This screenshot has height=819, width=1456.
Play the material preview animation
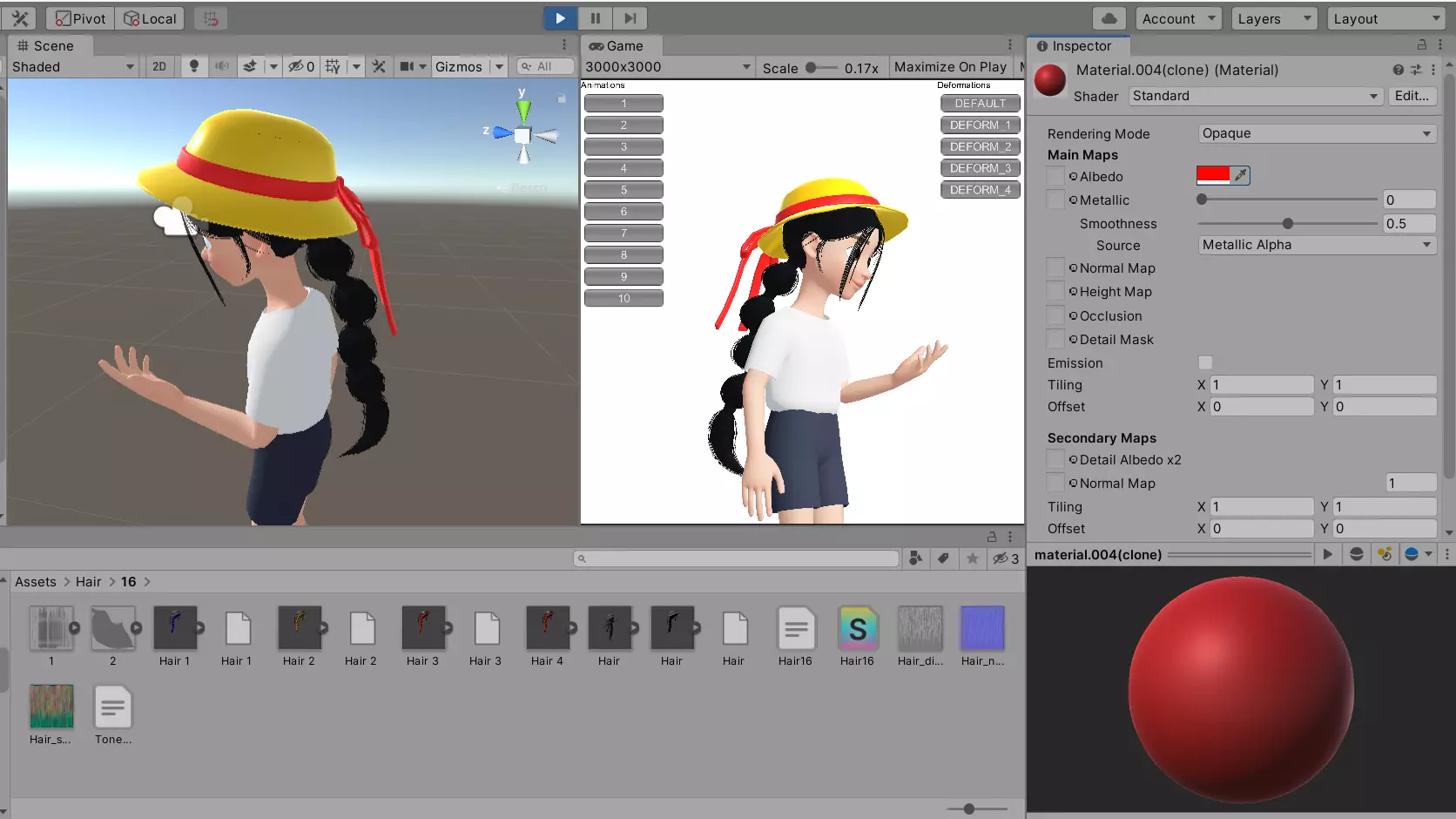point(1327,554)
